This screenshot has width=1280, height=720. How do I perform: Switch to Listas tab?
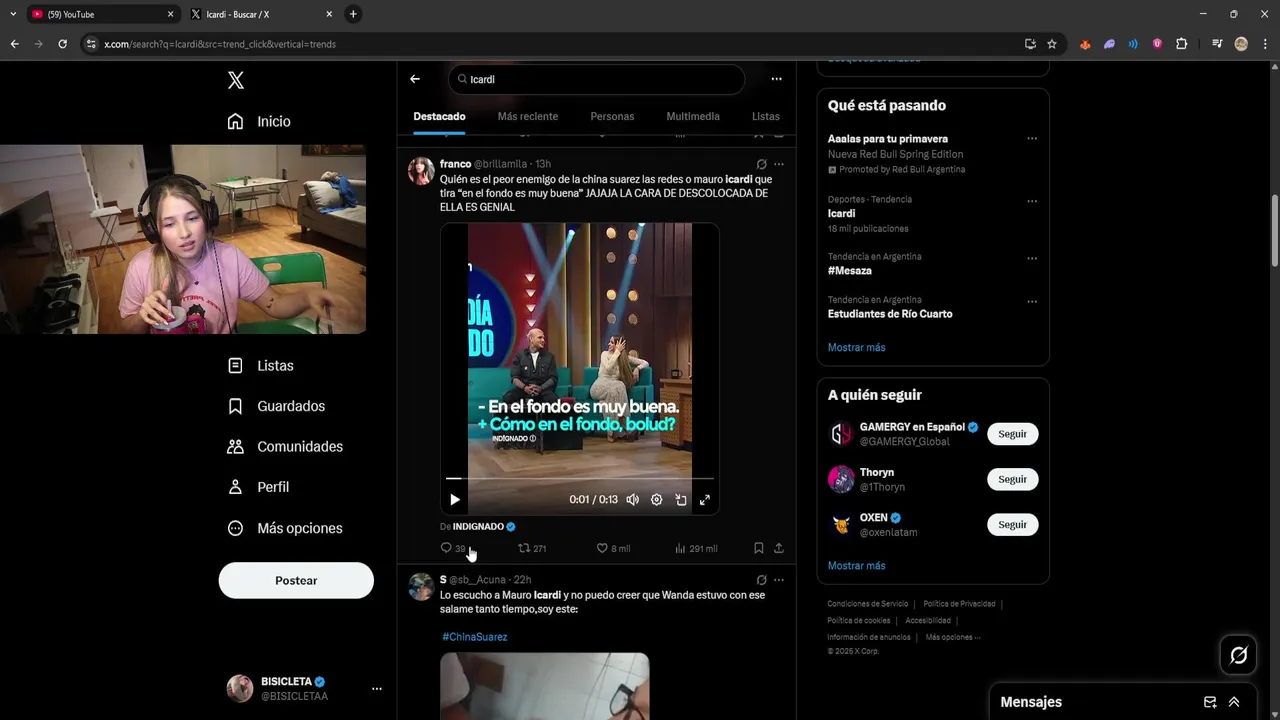point(766,117)
